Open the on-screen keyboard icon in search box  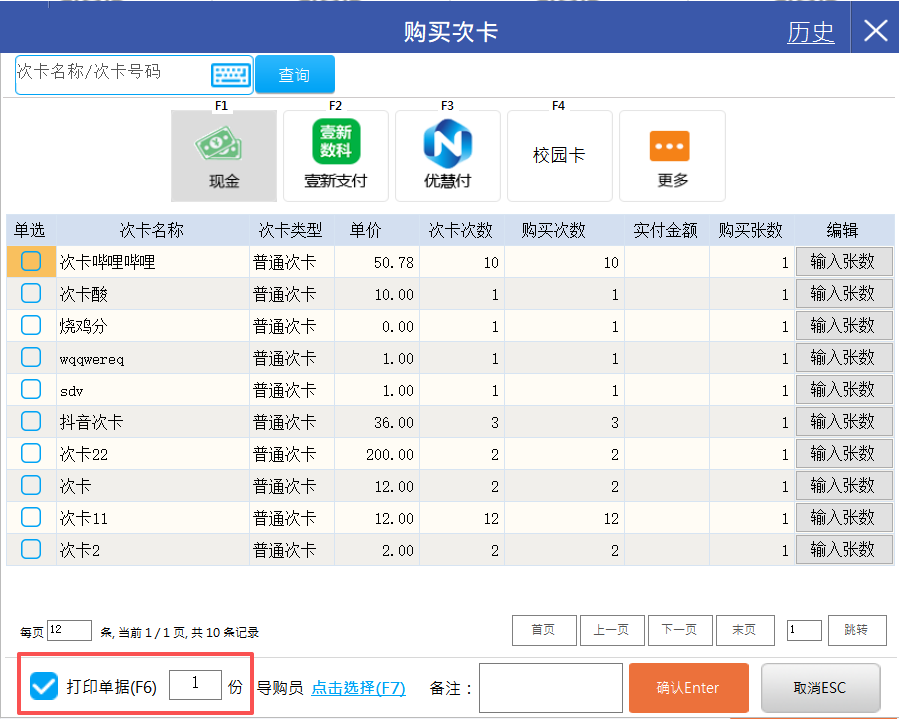[230, 74]
